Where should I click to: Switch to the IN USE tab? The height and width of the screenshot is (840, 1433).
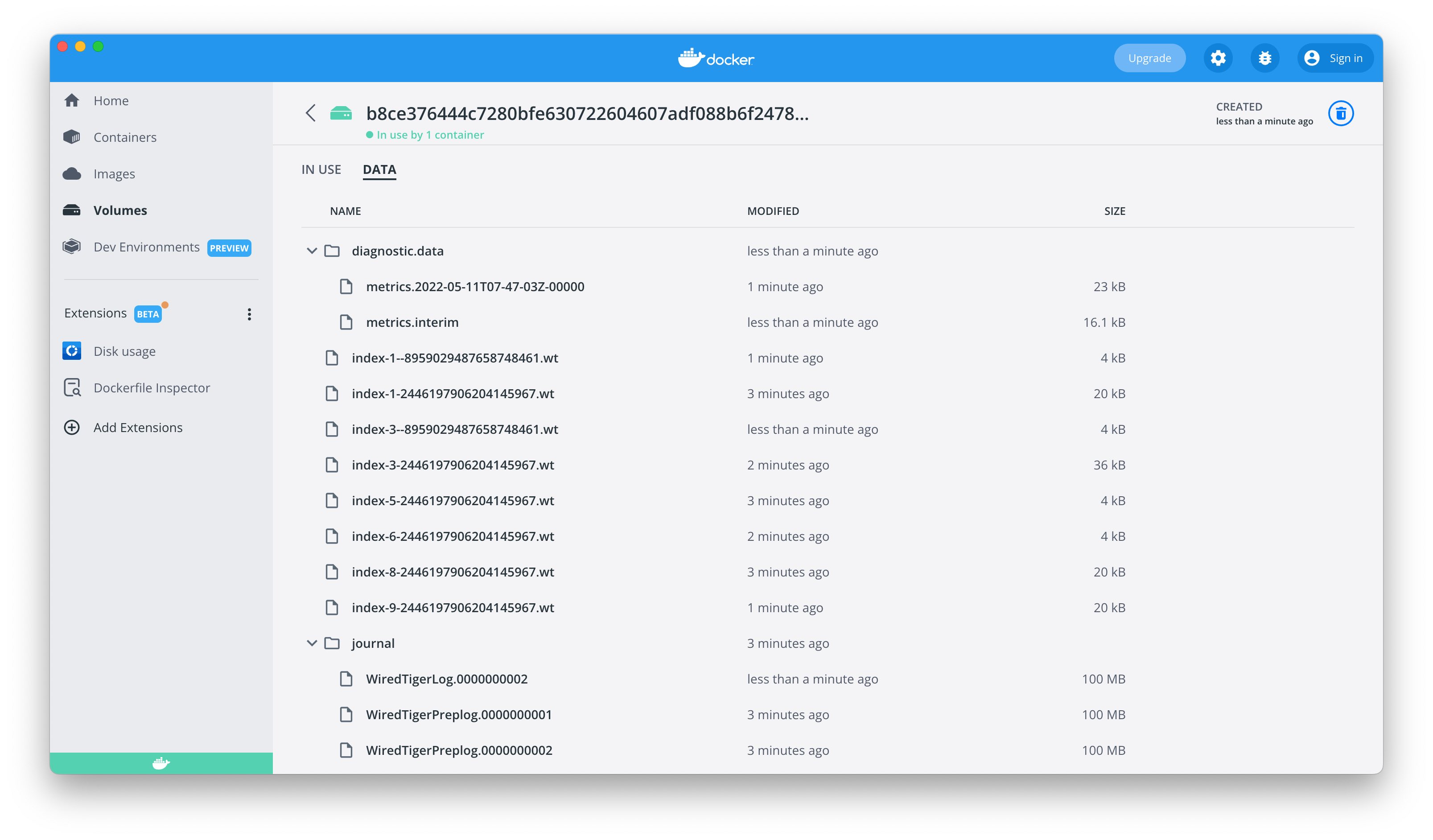[321, 169]
